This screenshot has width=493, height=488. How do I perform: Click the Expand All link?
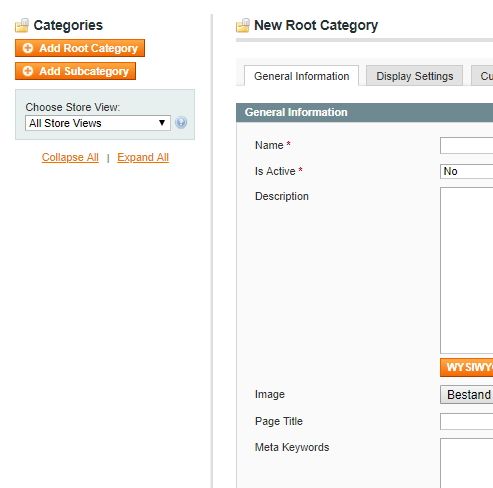point(143,157)
